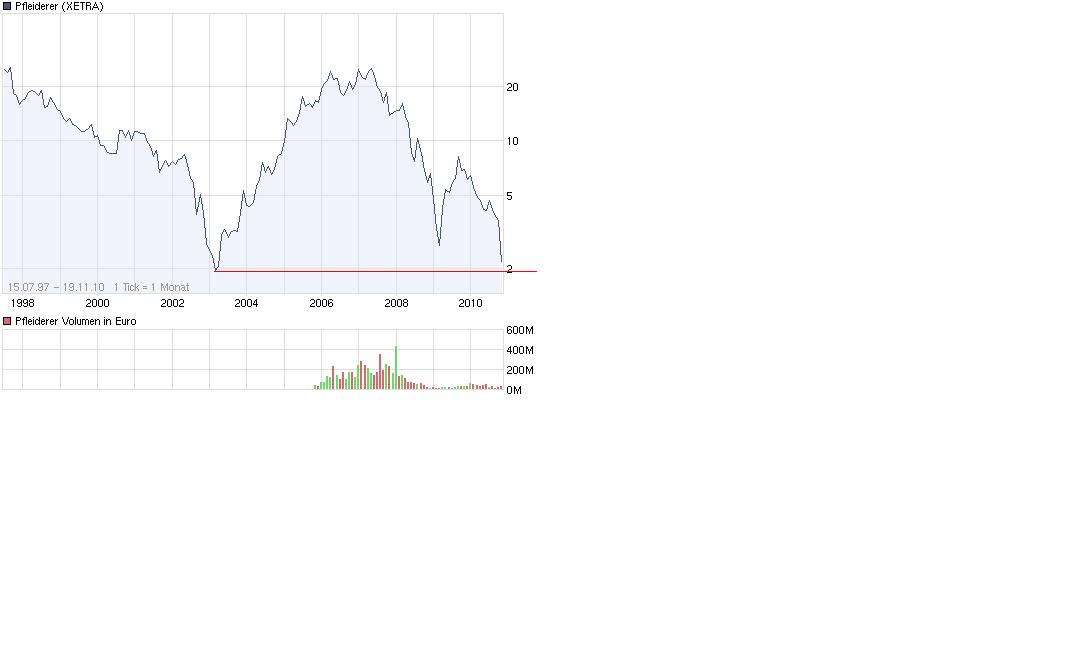Image resolution: width=1078 pixels, height=653 pixels.
Task: Click the 2000 x-axis year label
Action: point(97,303)
